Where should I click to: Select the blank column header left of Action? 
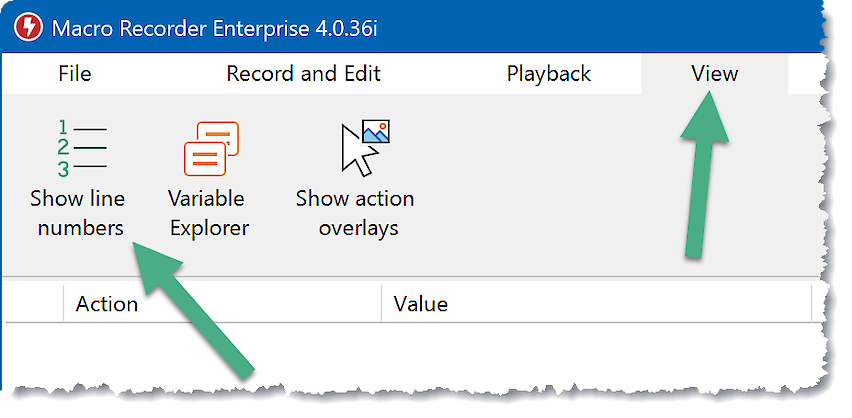(32, 304)
